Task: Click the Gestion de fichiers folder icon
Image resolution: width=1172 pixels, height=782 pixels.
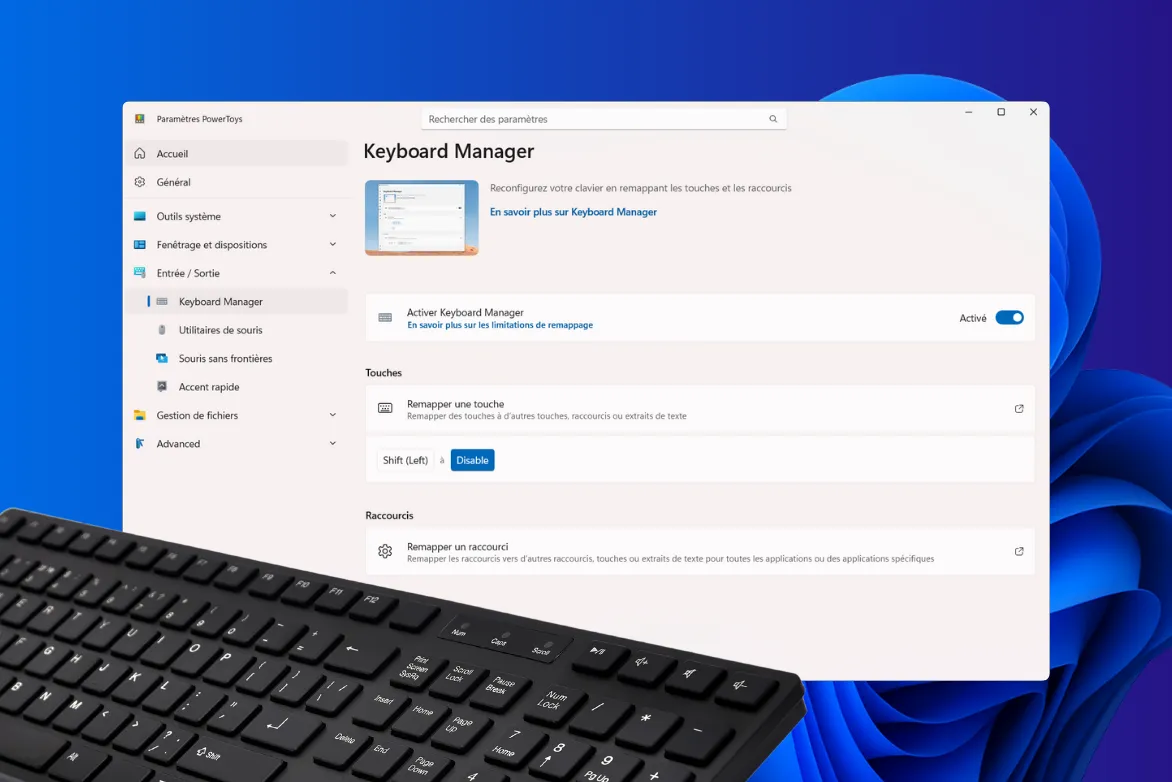Action: pyautogui.click(x=141, y=415)
